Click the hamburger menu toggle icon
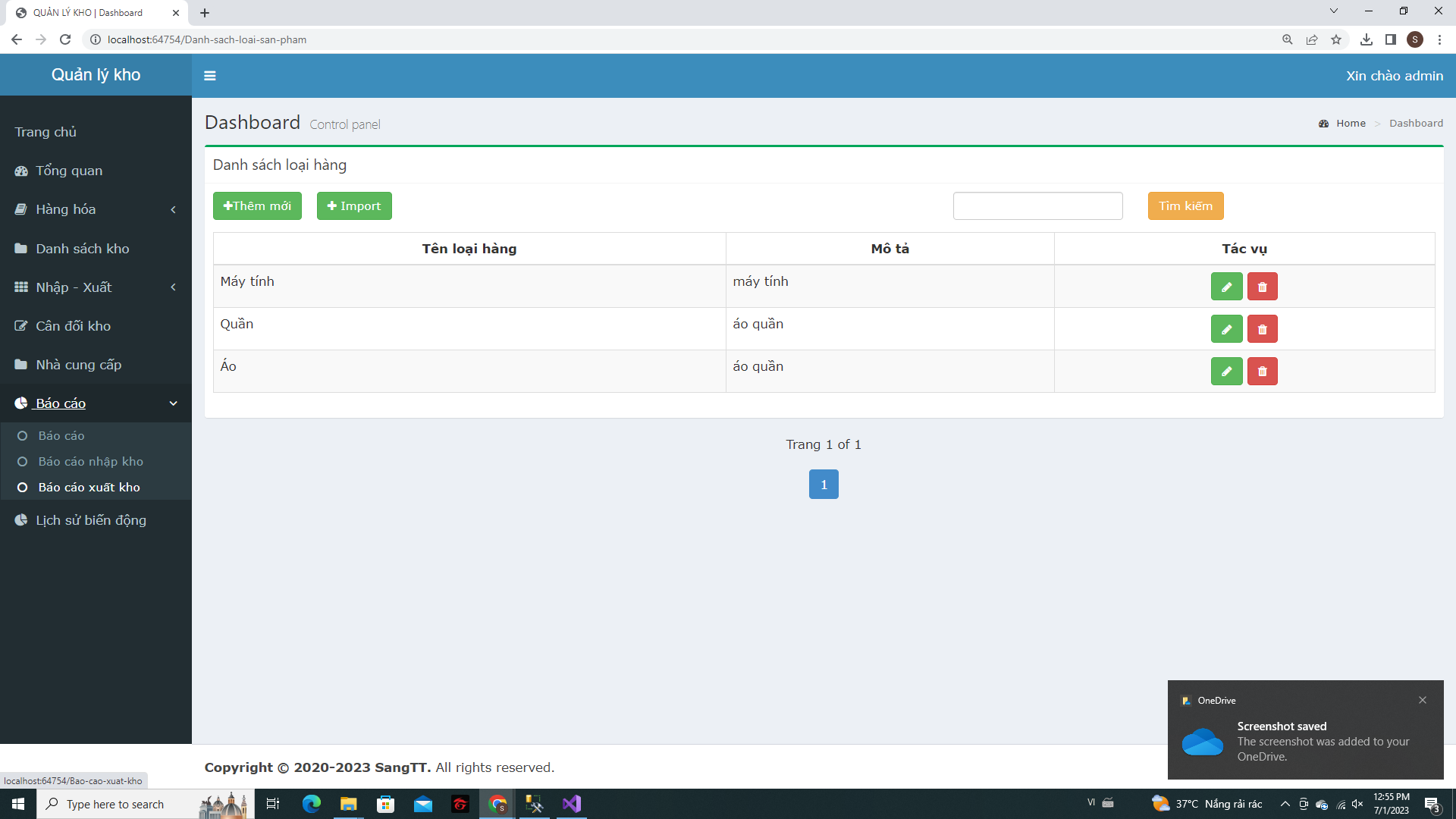The width and height of the screenshot is (1456, 819). 210,76
